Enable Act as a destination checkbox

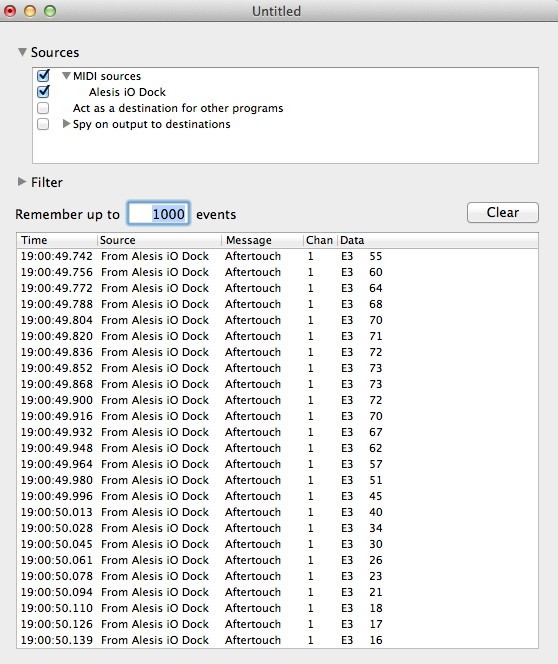tap(43, 108)
